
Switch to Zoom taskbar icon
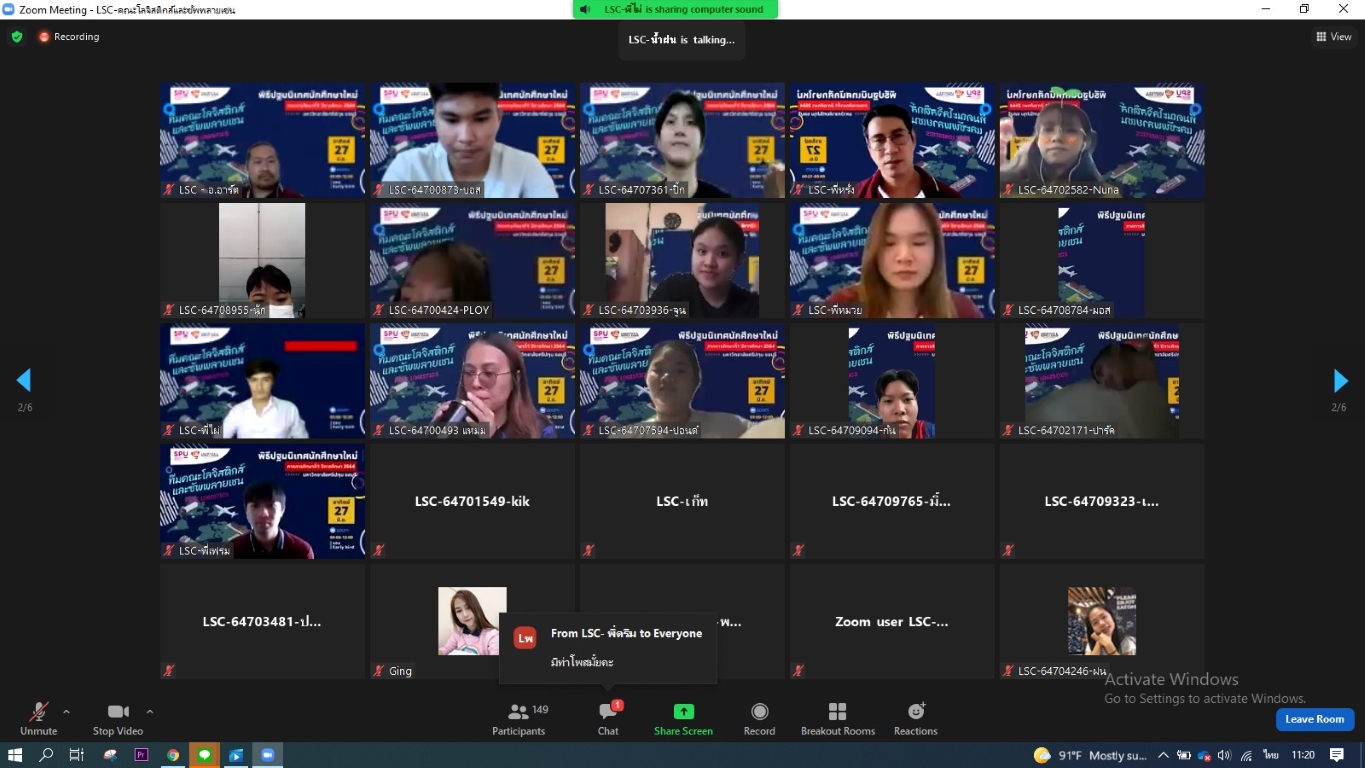click(x=267, y=755)
